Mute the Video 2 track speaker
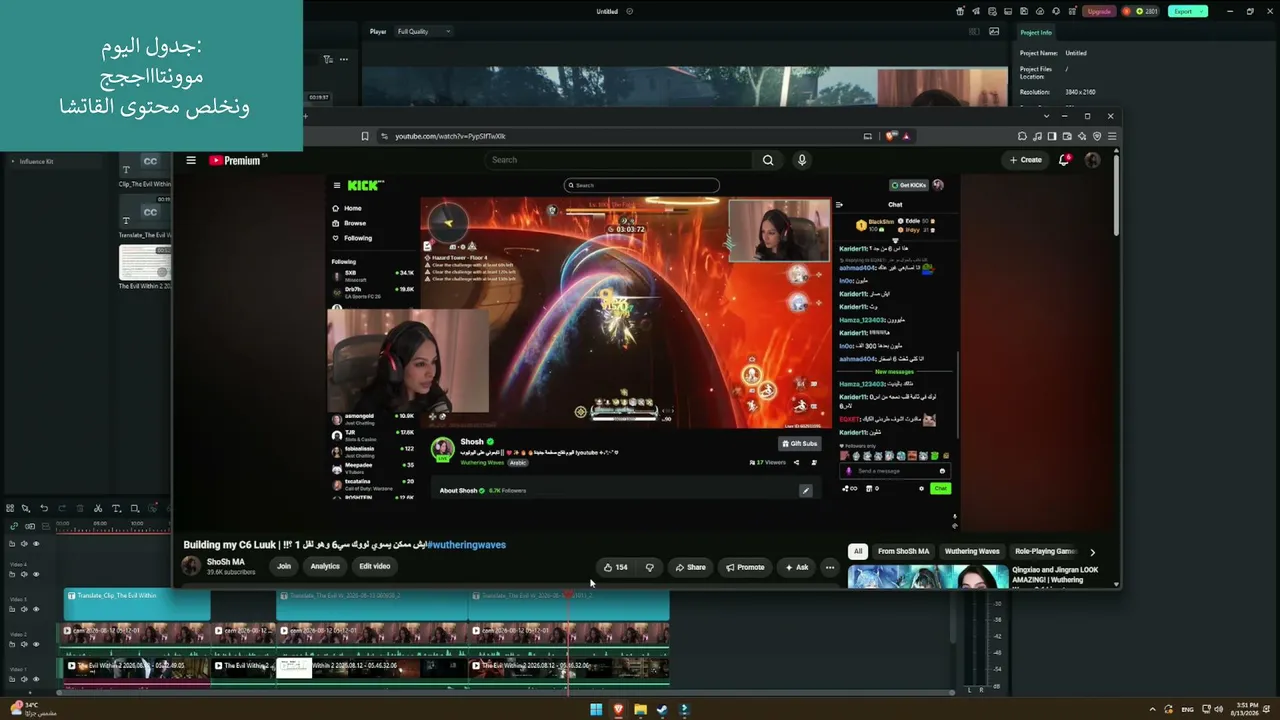 tap(25, 644)
